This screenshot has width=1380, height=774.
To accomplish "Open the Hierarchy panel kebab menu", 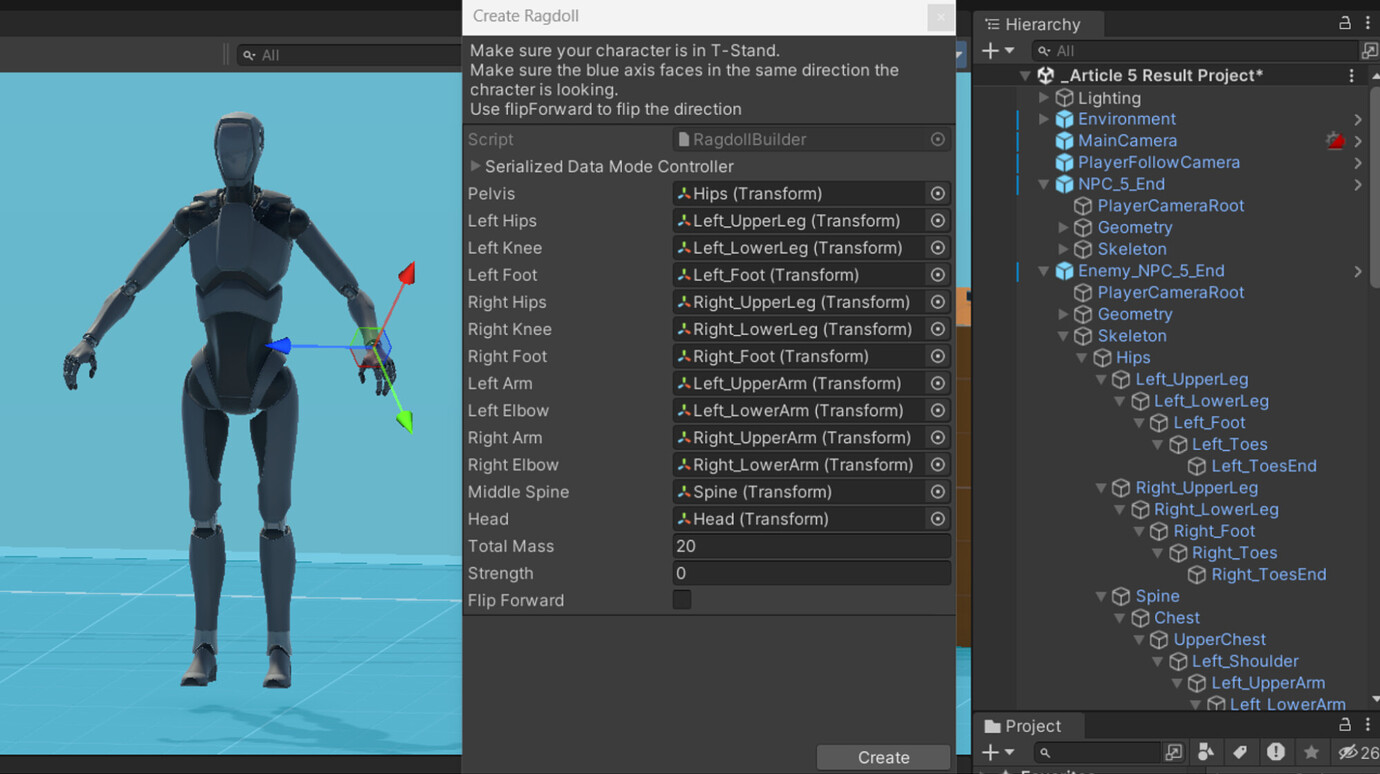I will (x=1368, y=23).
